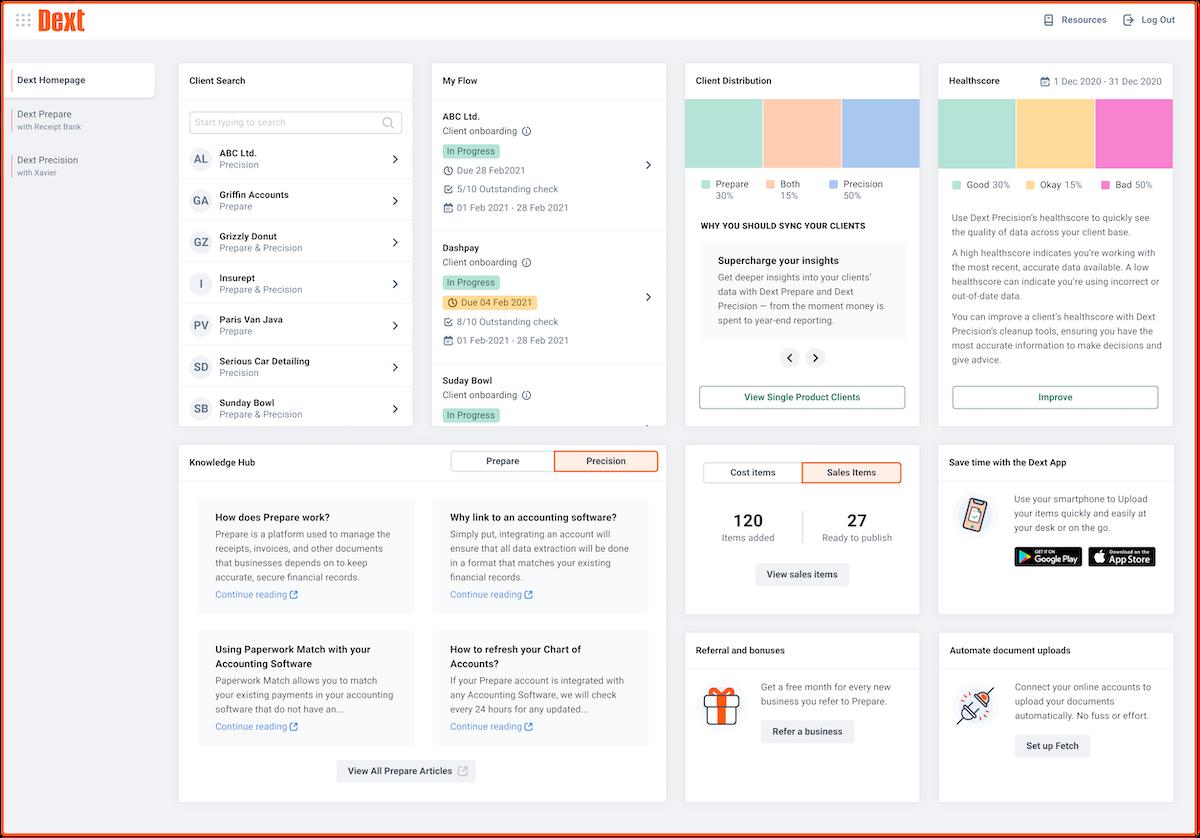This screenshot has height=838, width=1200.
Task: Click the smartphone illustration in Dext App card
Action: click(x=975, y=516)
